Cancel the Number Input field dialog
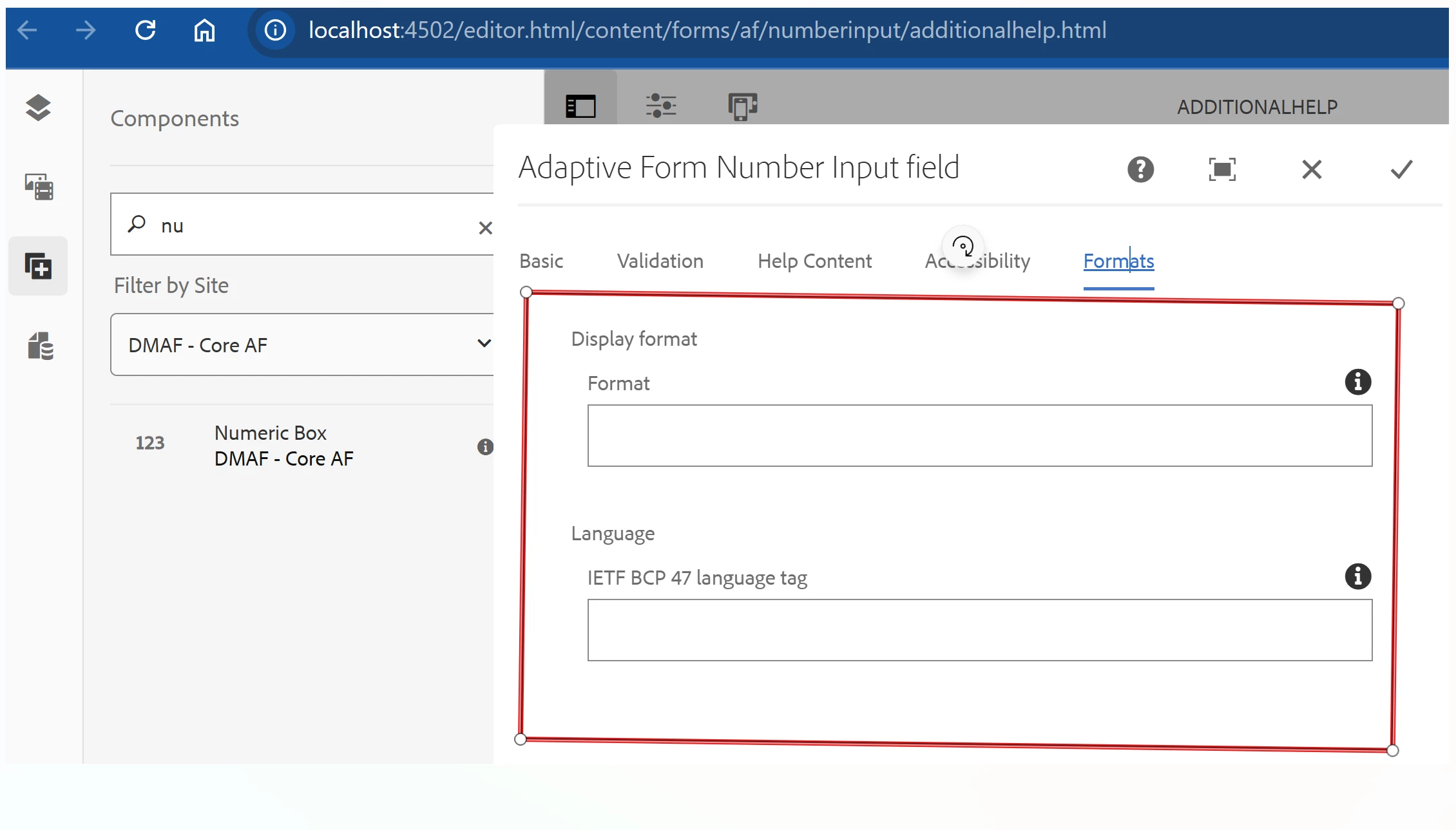 tap(1312, 169)
